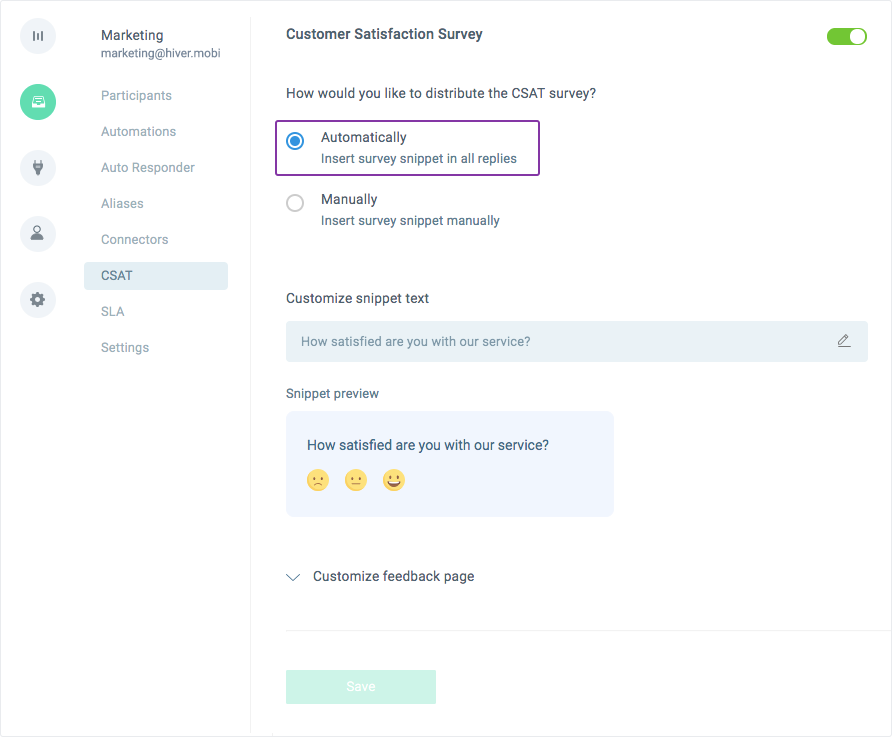Open the Participants menu item
The image size is (892, 737).
pos(137,96)
